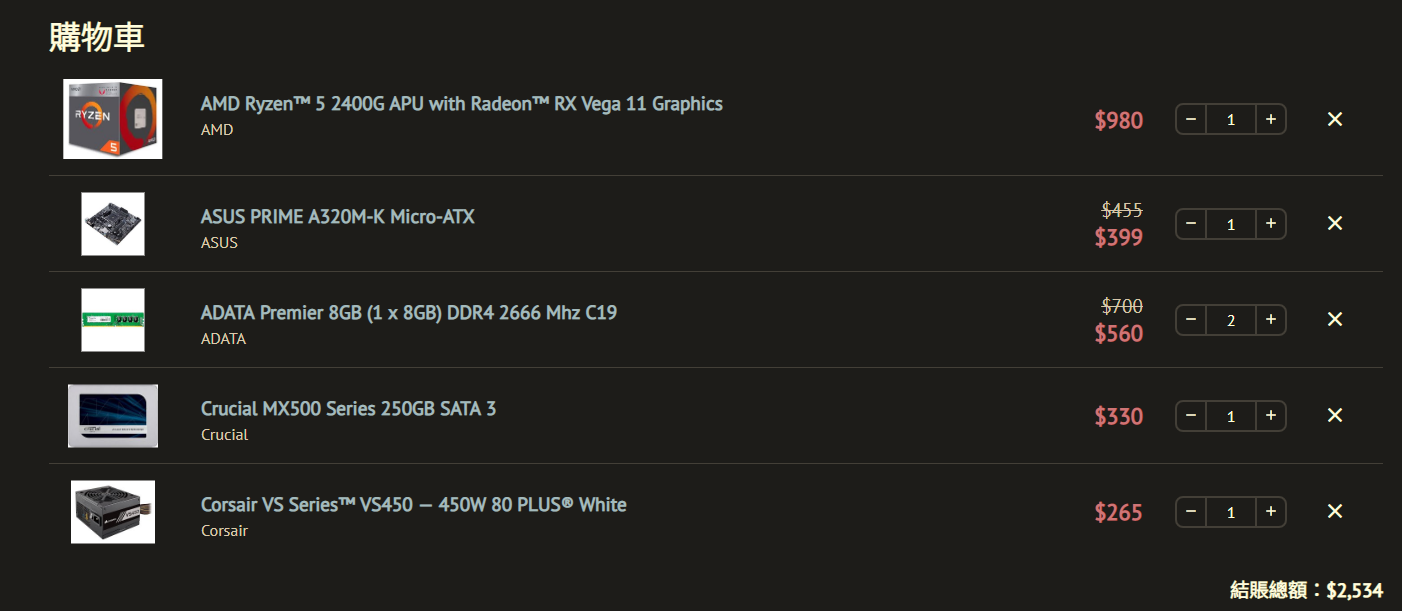
Task: Increase quantity of AMD Ryzen 5 2400G
Action: pyautogui.click(x=1270, y=119)
